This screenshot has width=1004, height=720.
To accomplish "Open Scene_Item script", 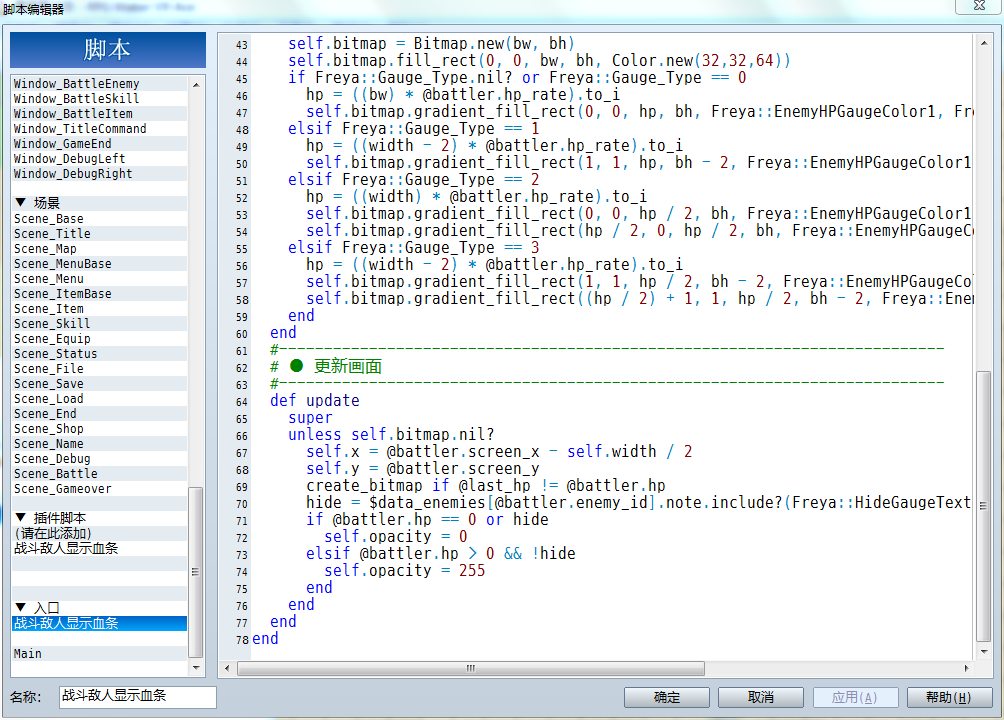I will (x=99, y=309).
